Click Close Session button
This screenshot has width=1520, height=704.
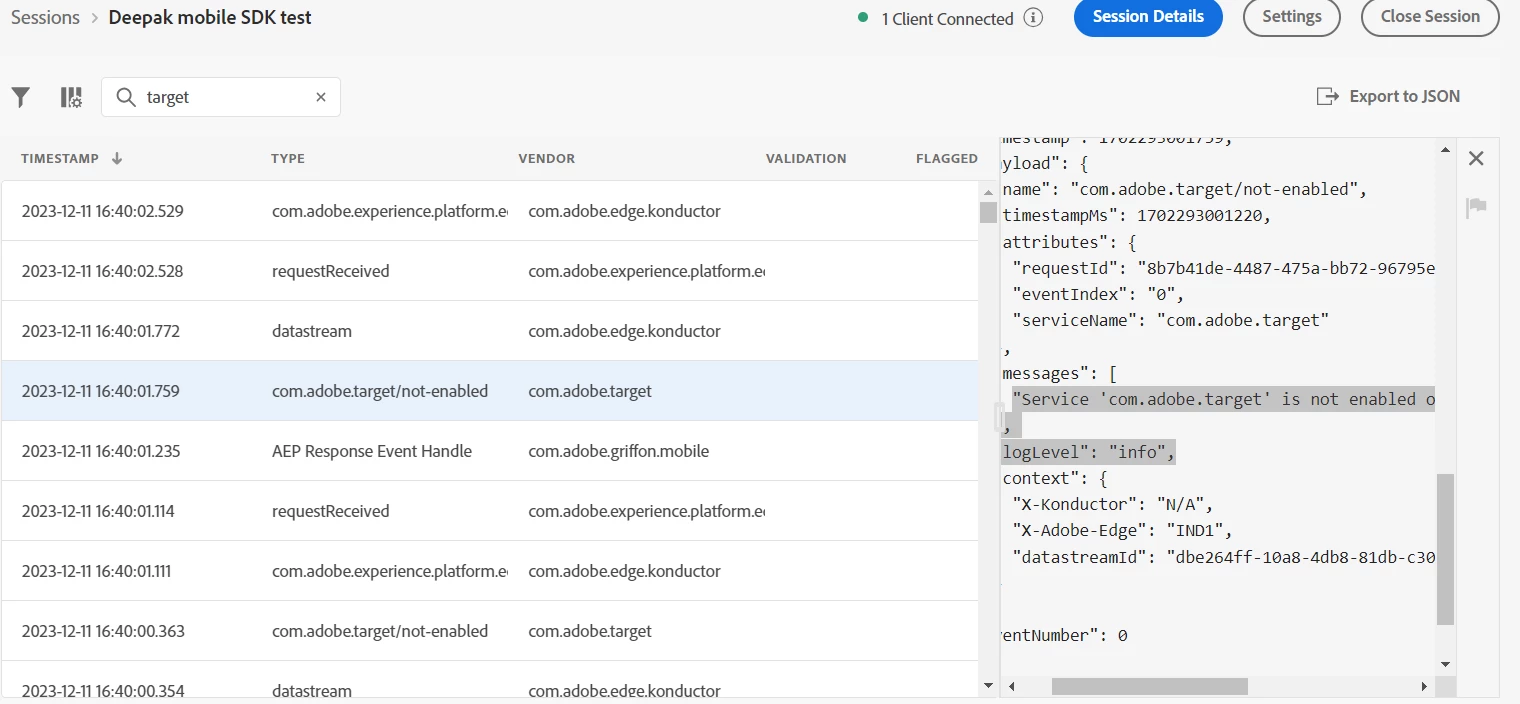[1430, 17]
